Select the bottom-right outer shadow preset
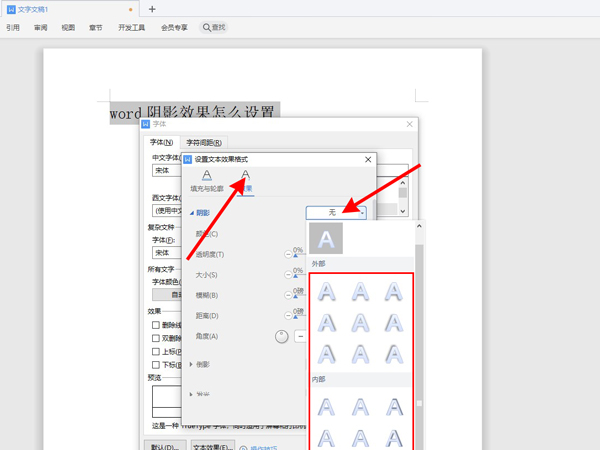The width and height of the screenshot is (600, 450). pyautogui.click(x=394, y=353)
